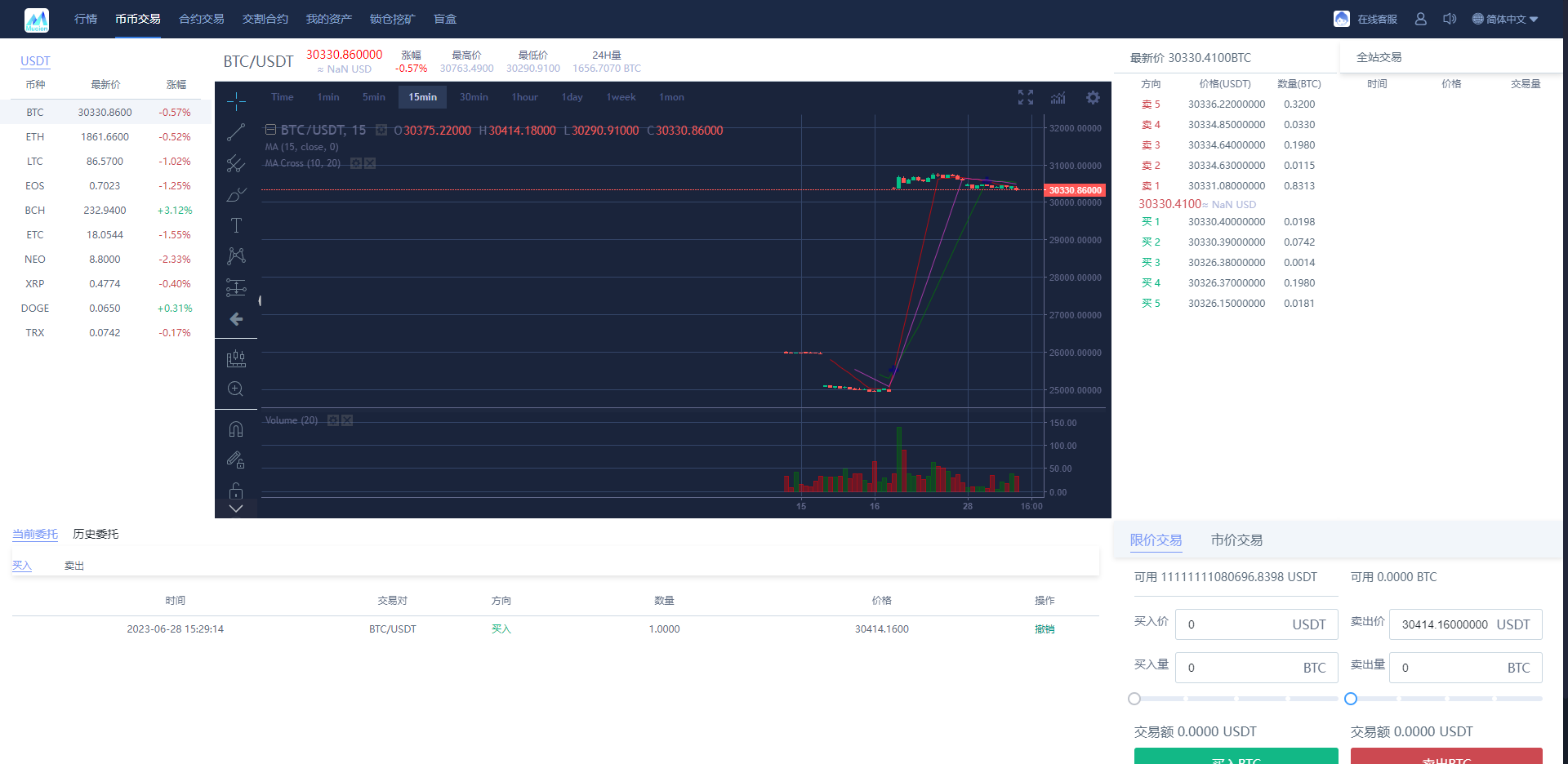Click the back arrow chart tool
The height and width of the screenshot is (764, 1568).
pos(236,319)
